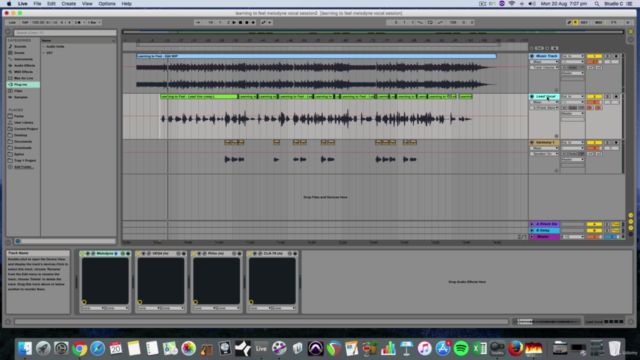Select the A Pitch Vrb return track

click(547, 224)
